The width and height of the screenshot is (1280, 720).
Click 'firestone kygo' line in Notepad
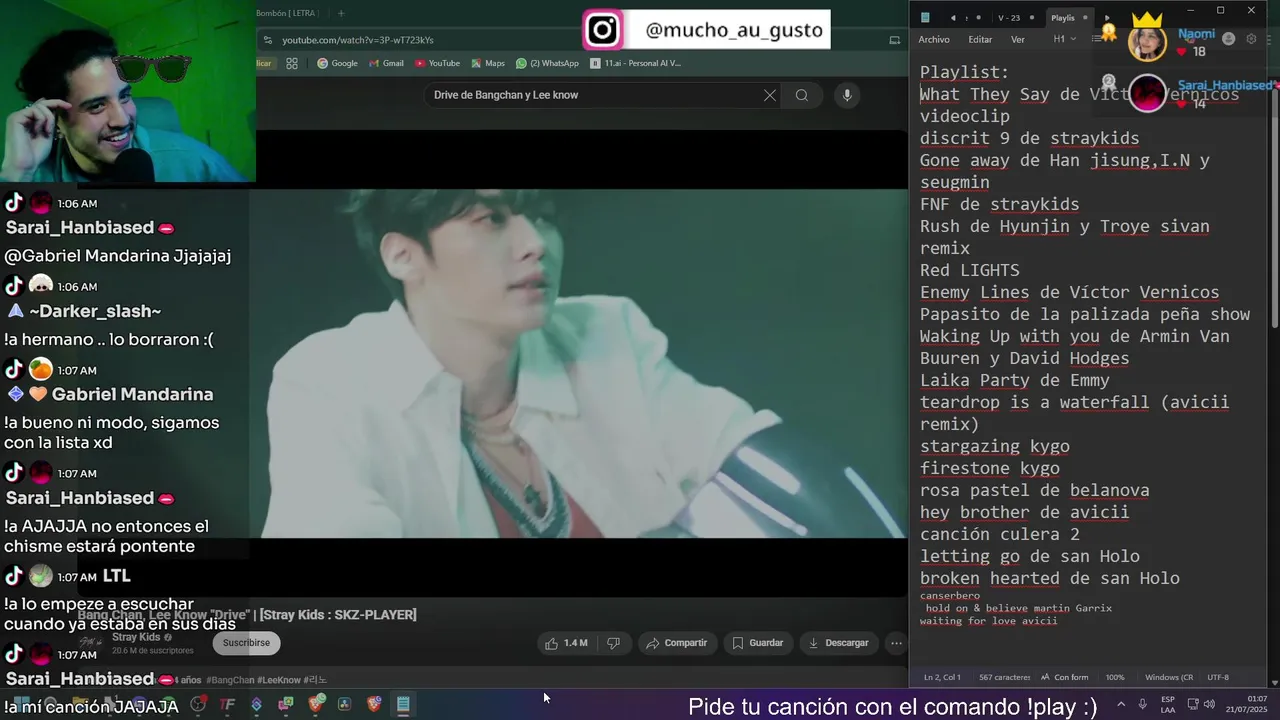[989, 468]
